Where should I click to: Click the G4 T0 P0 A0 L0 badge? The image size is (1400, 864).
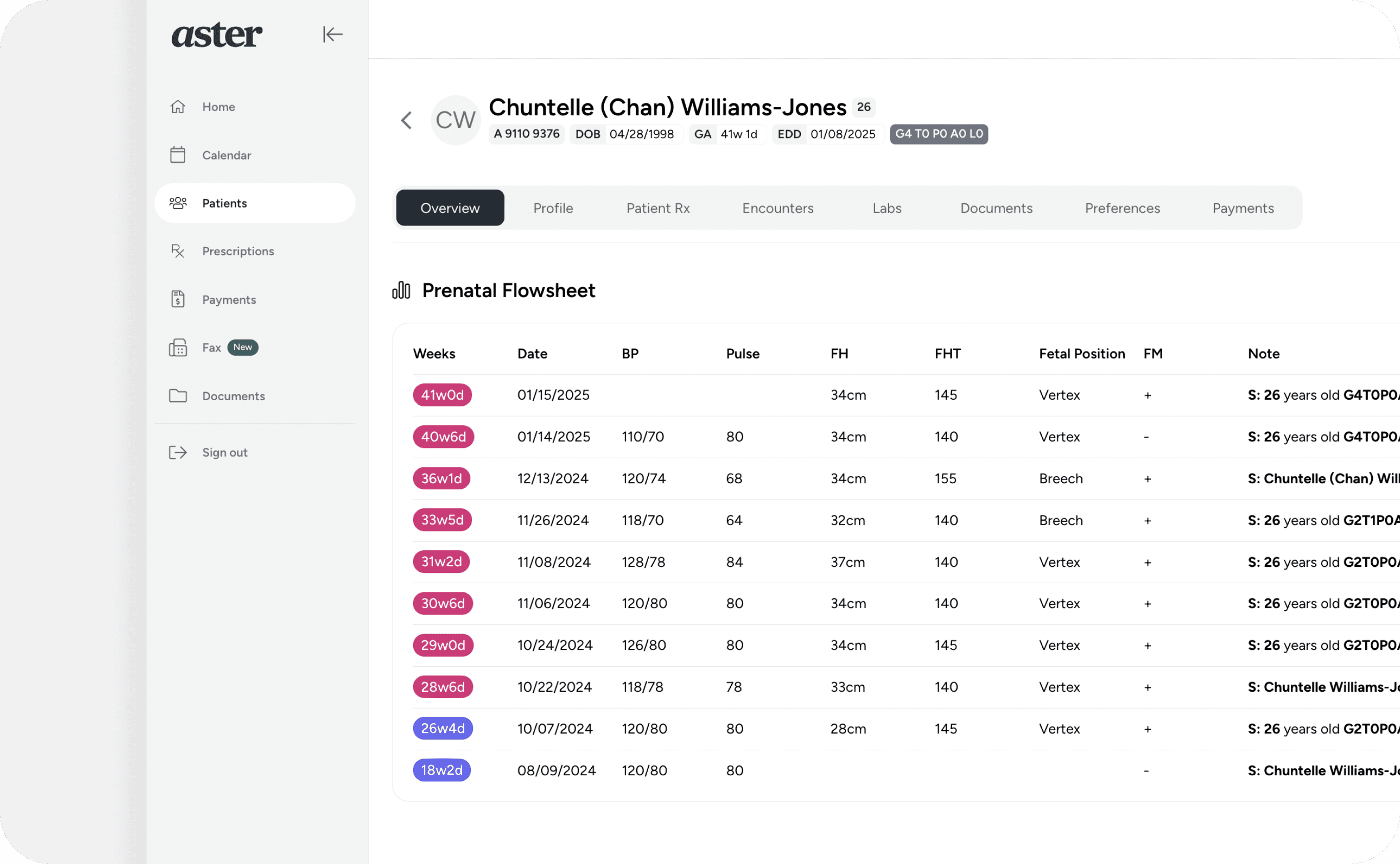pyautogui.click(x=938, y=134)
